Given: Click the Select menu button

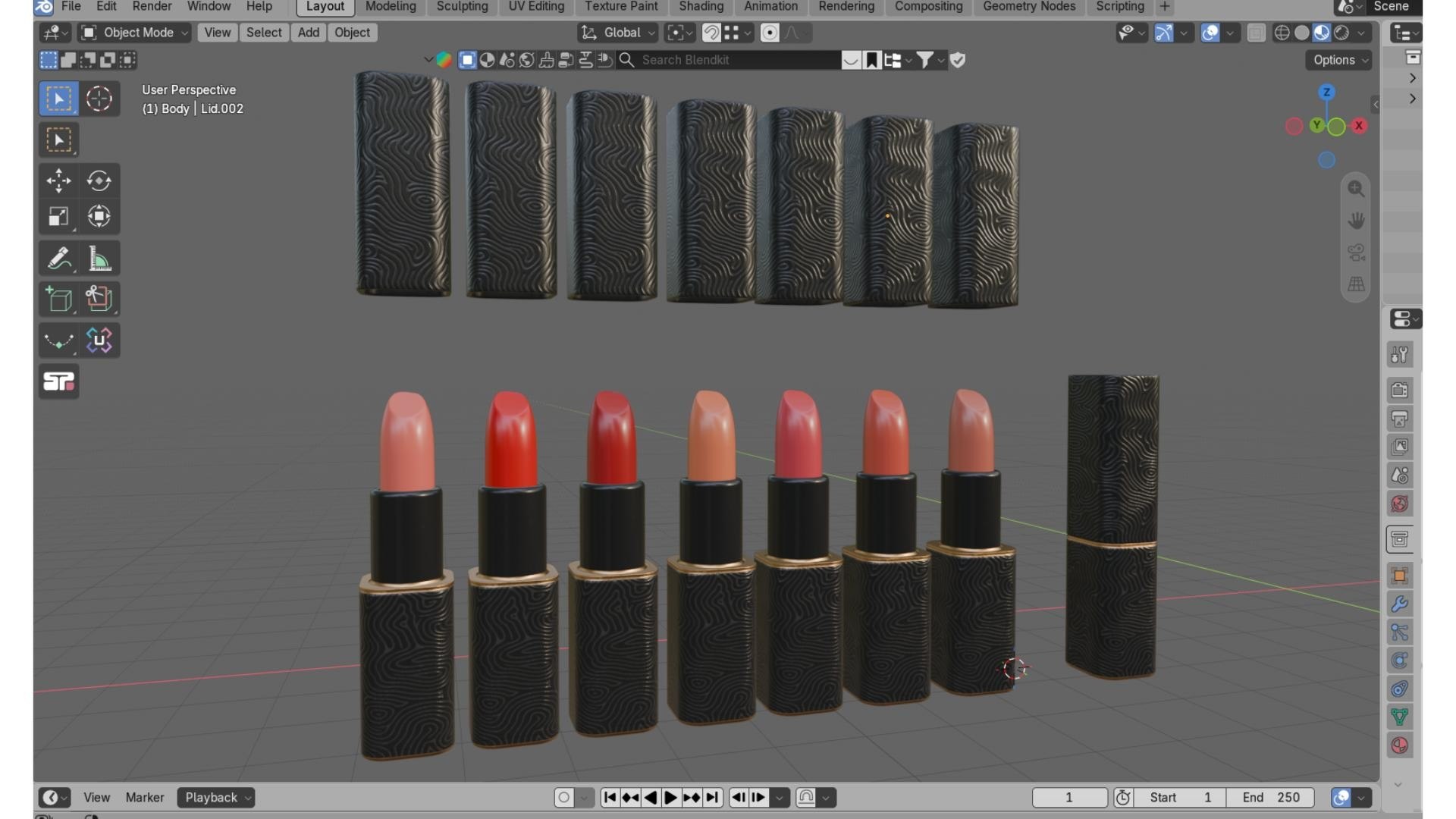Looking at the screenshot, I should point(264,33).
